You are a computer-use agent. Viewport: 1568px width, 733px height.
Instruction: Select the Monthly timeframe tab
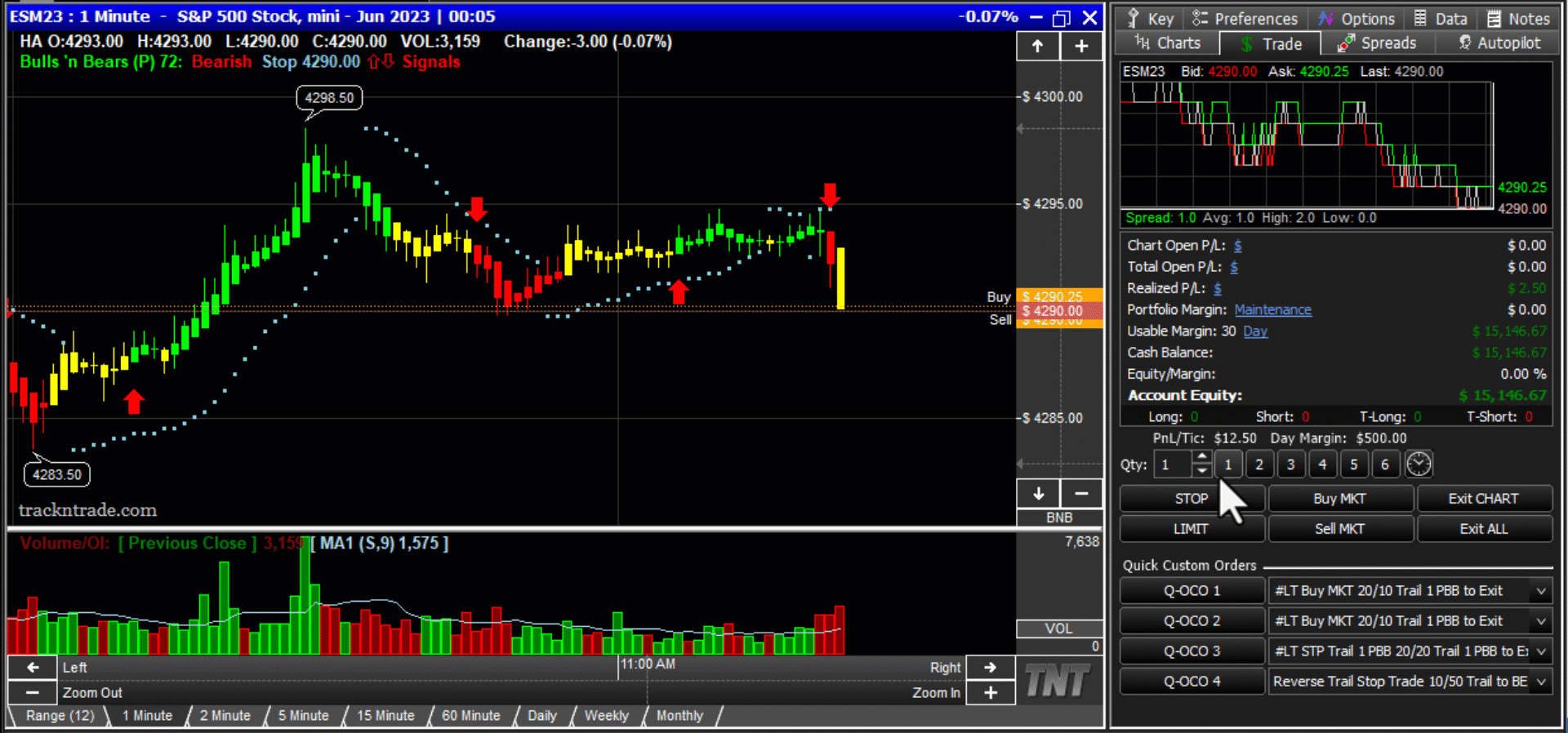pos(679,716)
